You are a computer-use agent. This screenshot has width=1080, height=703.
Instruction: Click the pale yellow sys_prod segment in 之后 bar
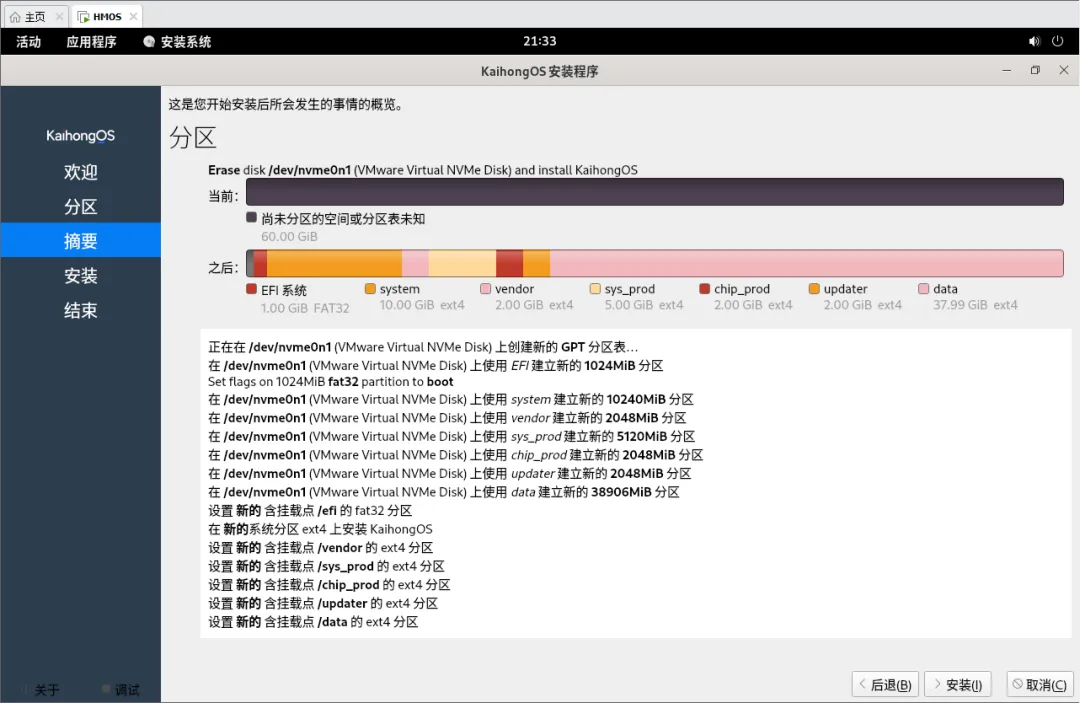pos(462,264)
